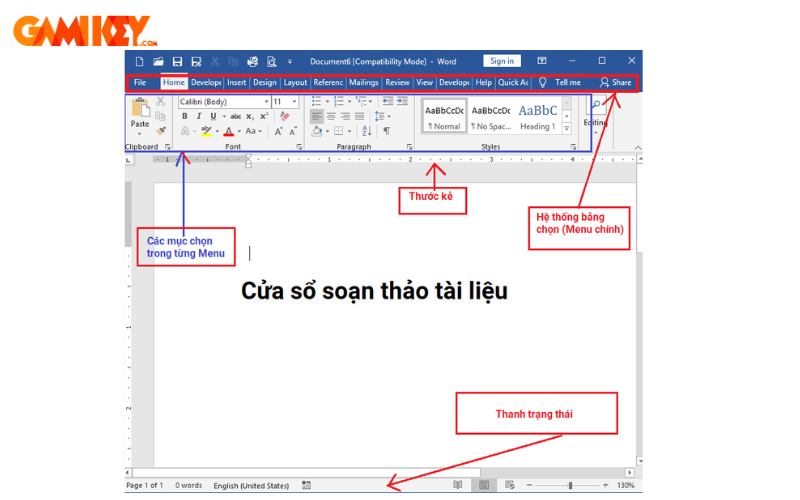This screenshot has height=500, width=800.
Task: Click the Increase Indent icon
Action: click(x=403, y=101)
